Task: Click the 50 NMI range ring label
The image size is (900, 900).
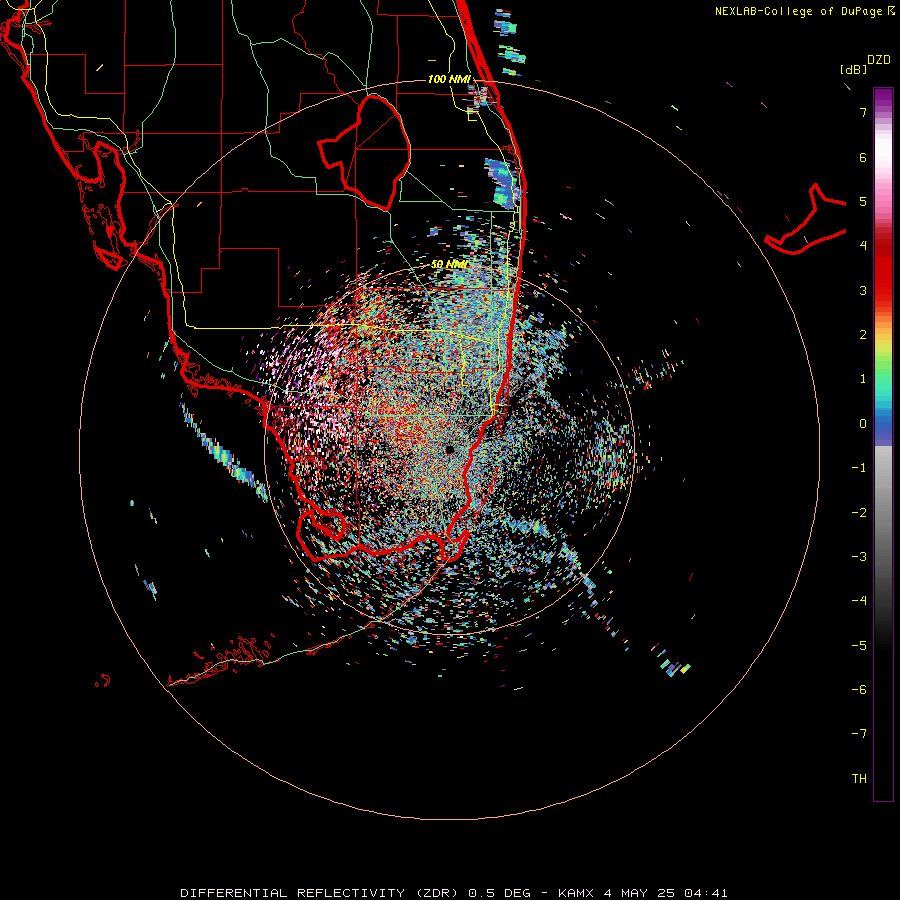Action: click(x=449, y=265)
